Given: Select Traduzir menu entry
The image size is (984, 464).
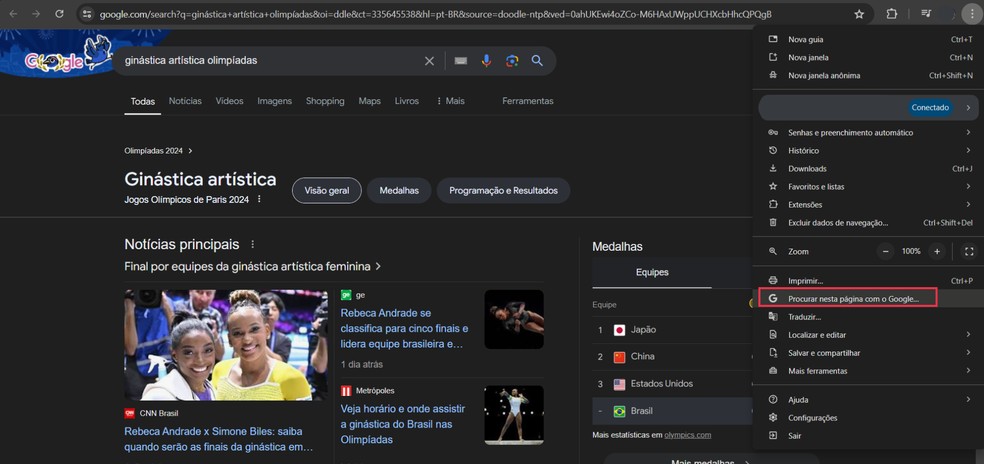Looking at the screenshot, I should (869, 317).
